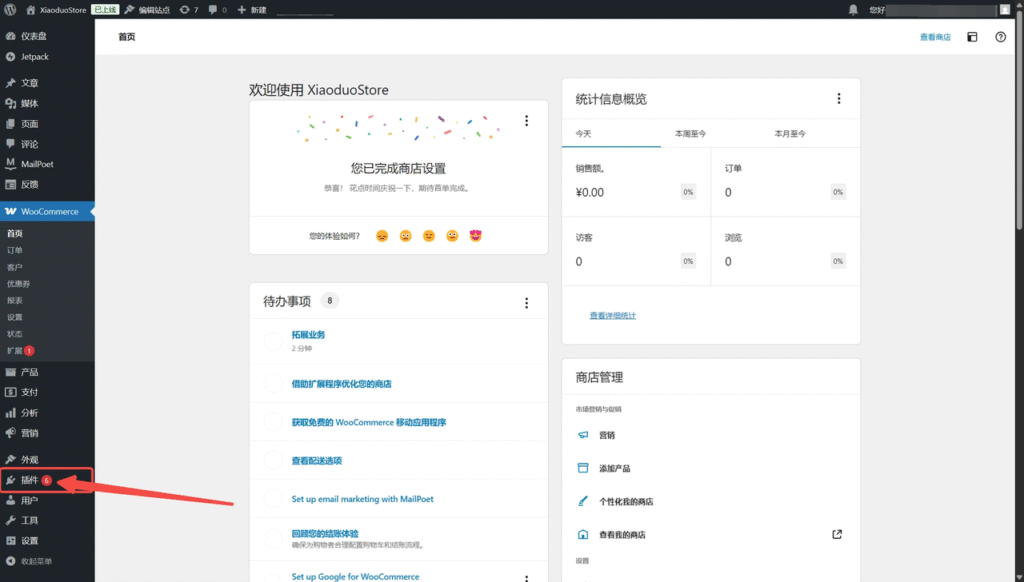
Task: Open the comments bubble in admin bar
Action: pyautogui.click(x=217, y=10)
